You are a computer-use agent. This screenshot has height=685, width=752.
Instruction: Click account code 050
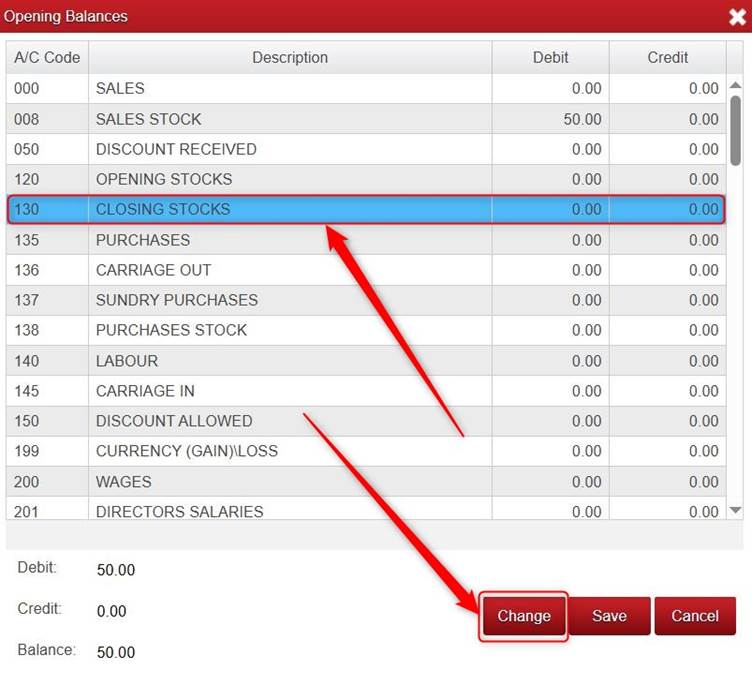tap(26, 149)
